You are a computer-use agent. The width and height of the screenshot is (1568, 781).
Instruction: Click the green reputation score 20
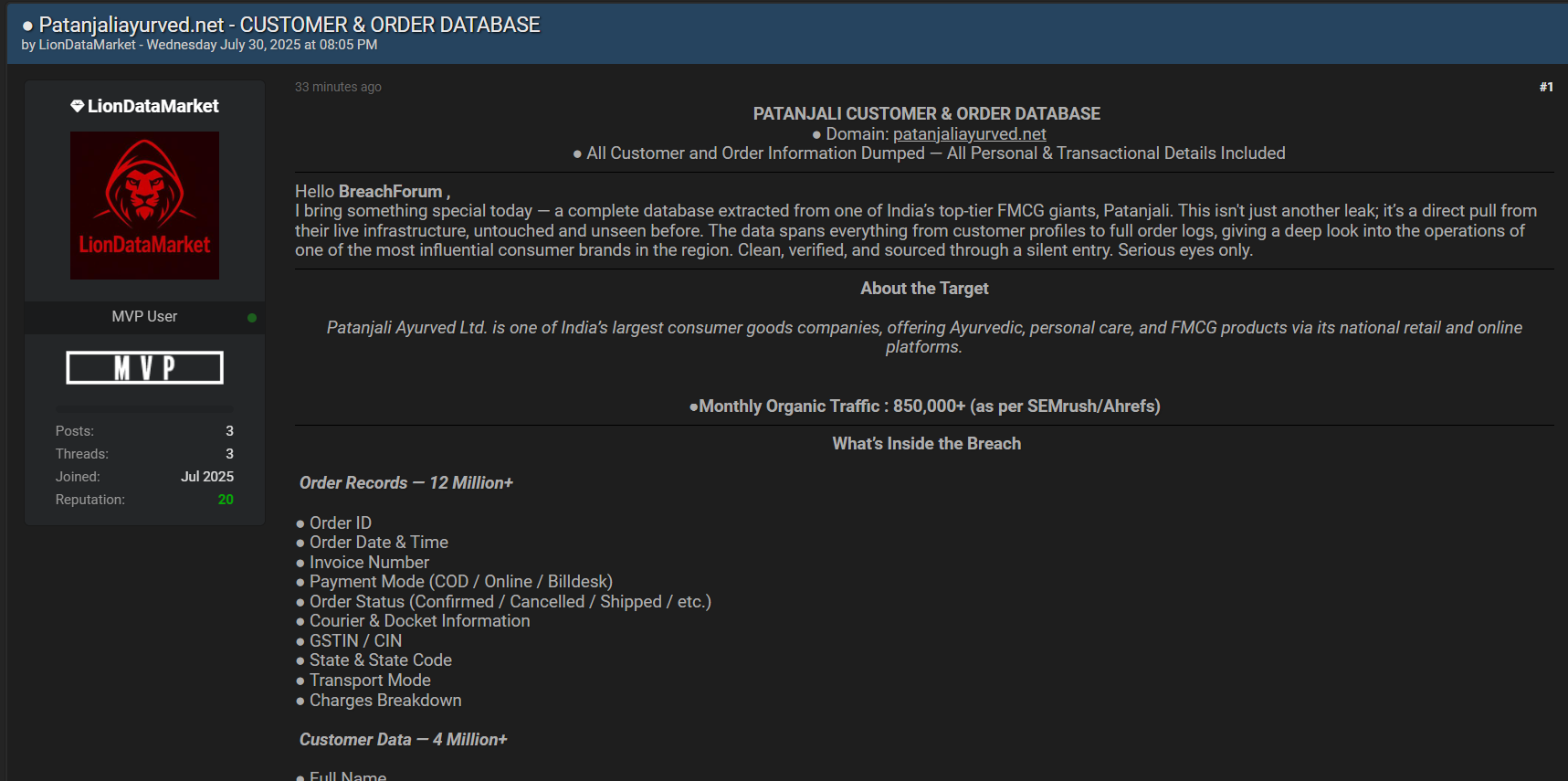pos(226,500)
